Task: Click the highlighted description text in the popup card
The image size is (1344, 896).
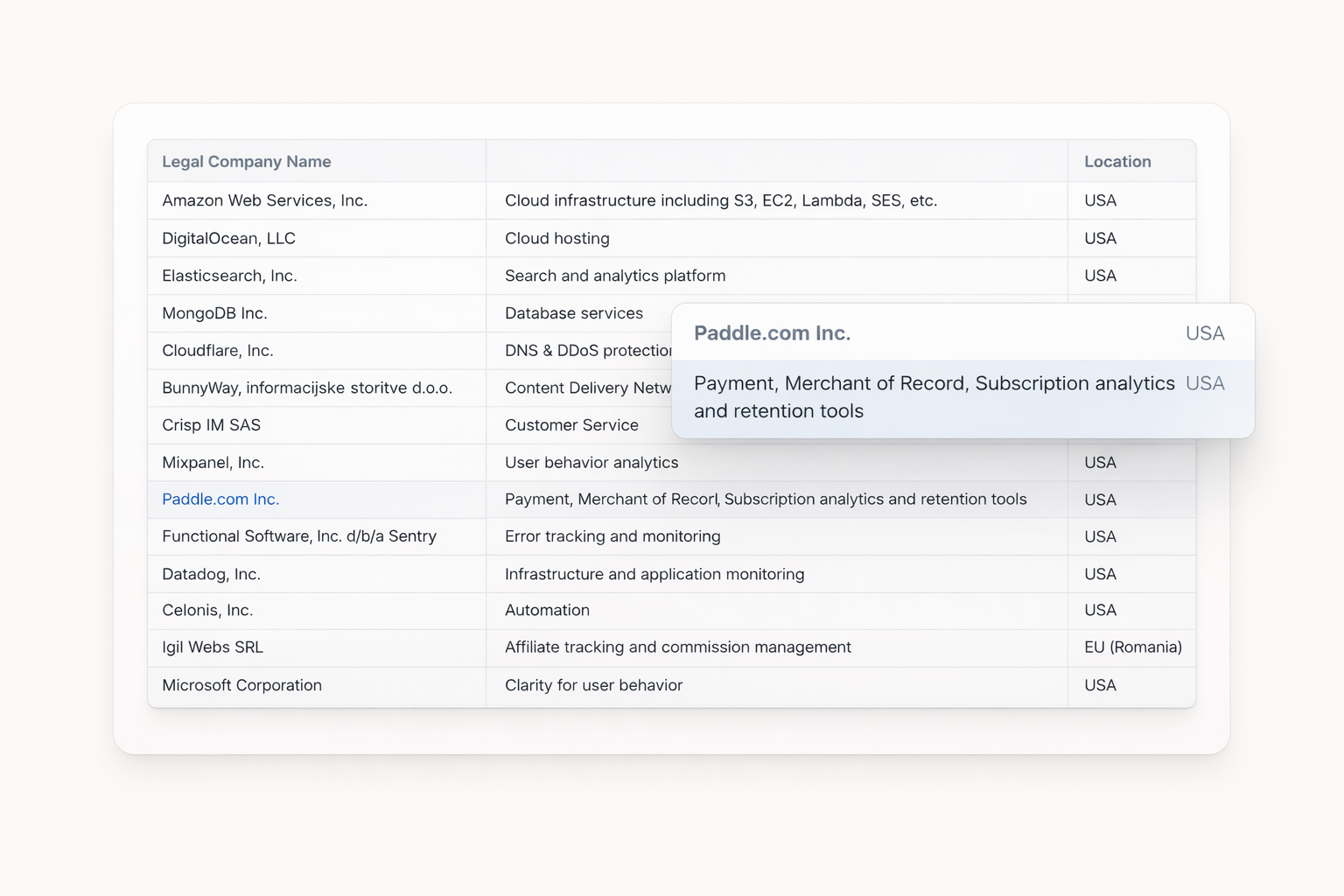Action: pyautogui.click(x=934, y=397)
